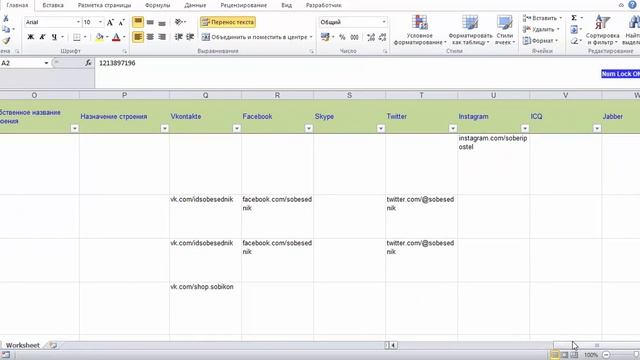
Task: Increase decimal places
Action: 371,37
